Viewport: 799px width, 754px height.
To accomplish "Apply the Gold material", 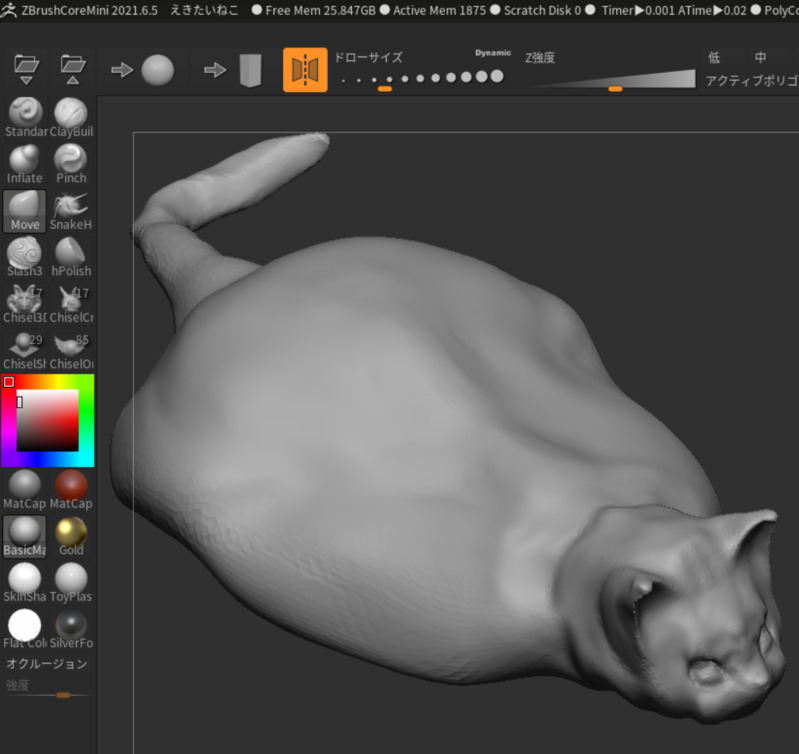I will pos(71,536).
